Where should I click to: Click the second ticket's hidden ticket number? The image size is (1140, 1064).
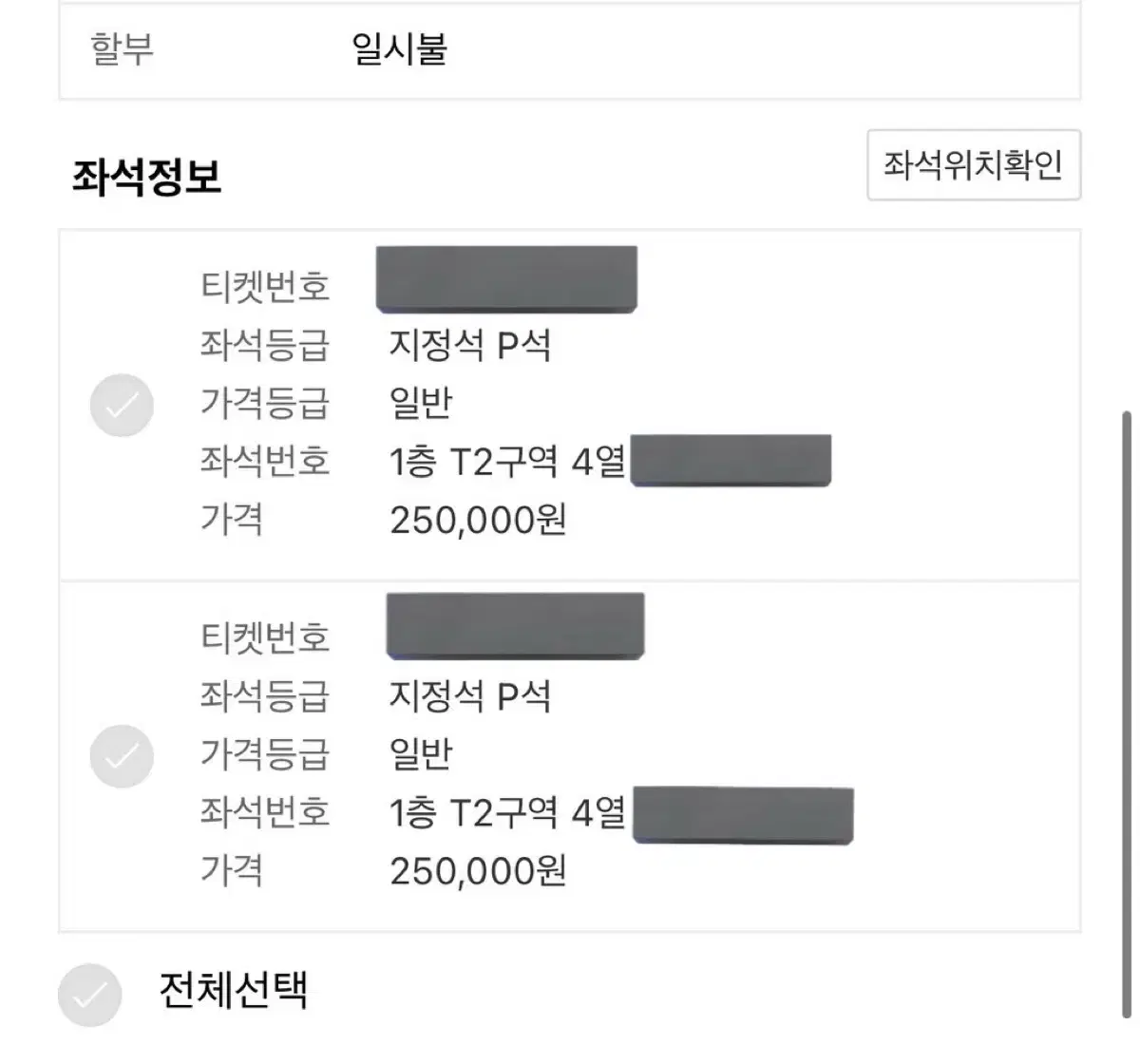click(515, 626)
